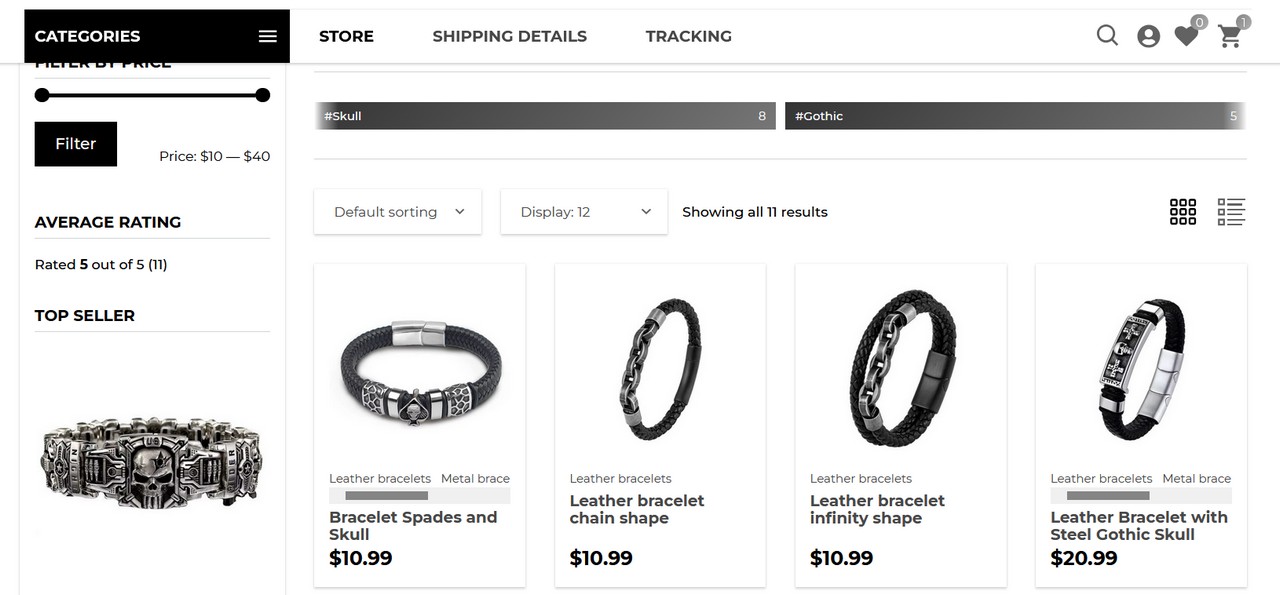Select the #Gothic tag filter
Image resolution: width=1280 pixels, height=595 pixels.
pyautogui.click(x=1014, y=116)
